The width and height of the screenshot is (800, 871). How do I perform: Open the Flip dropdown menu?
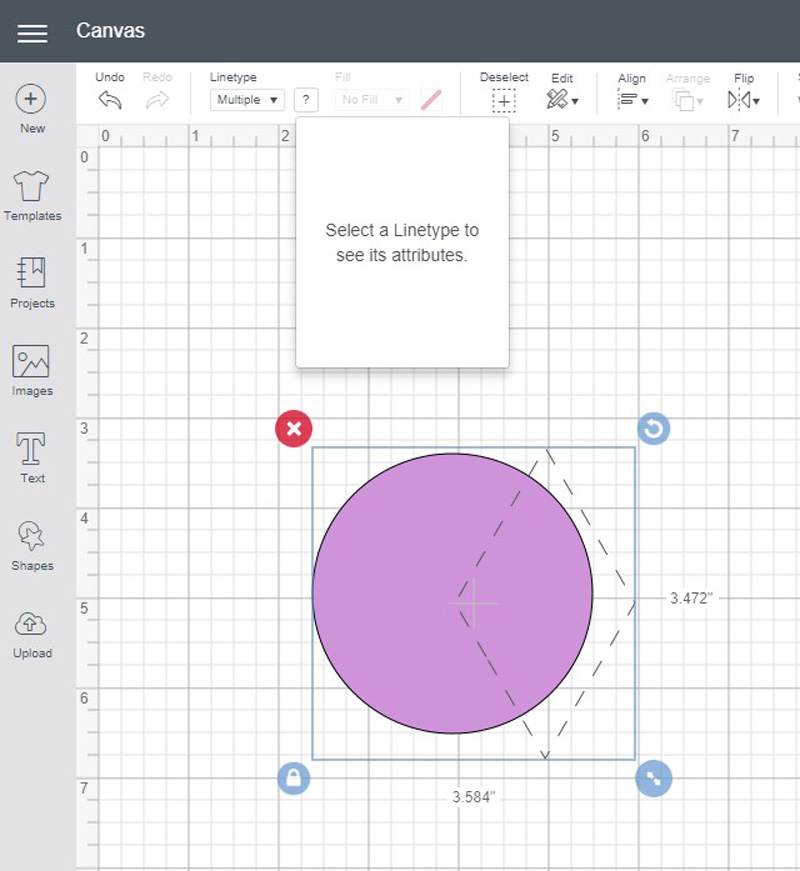743,100
